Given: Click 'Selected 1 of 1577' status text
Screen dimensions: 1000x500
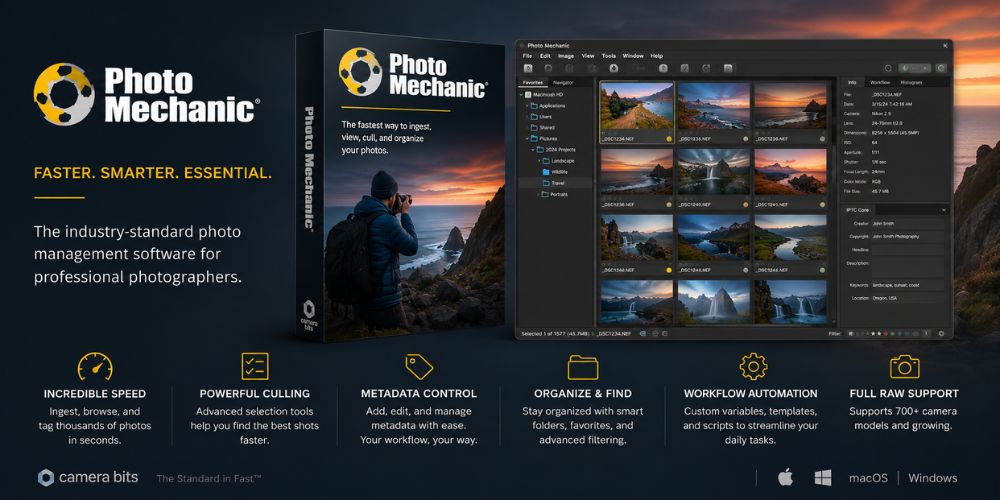Looking at the screenshot, I should click(543, 334).
